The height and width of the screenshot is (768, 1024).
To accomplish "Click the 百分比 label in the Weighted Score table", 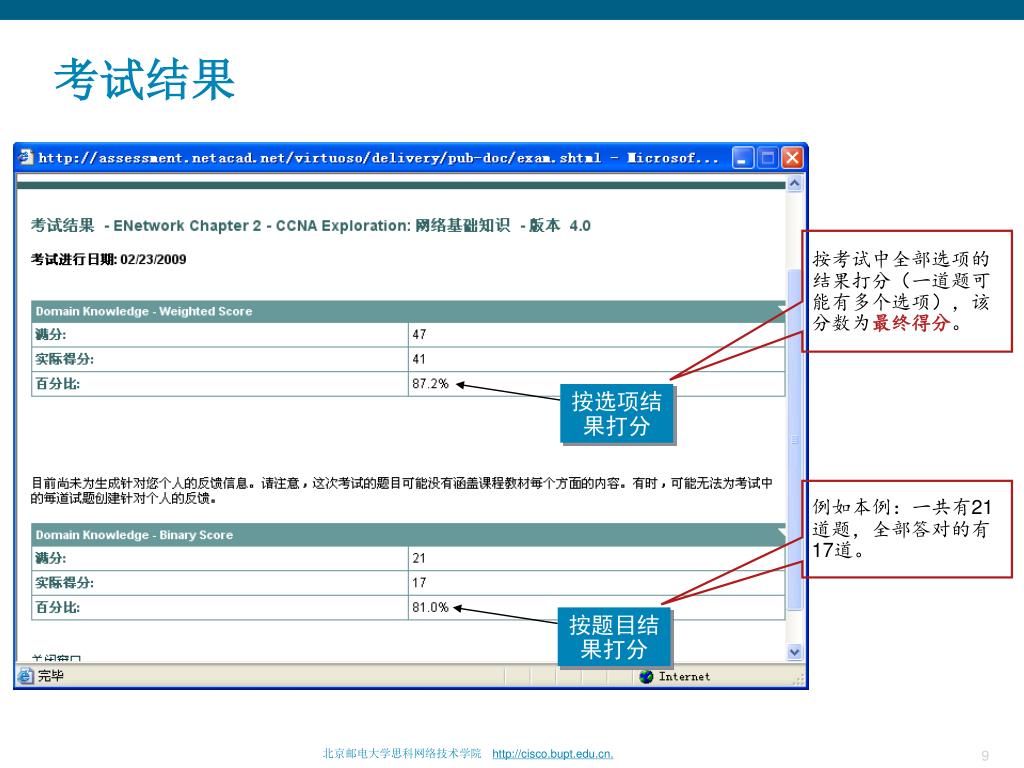I will (57, 384).
